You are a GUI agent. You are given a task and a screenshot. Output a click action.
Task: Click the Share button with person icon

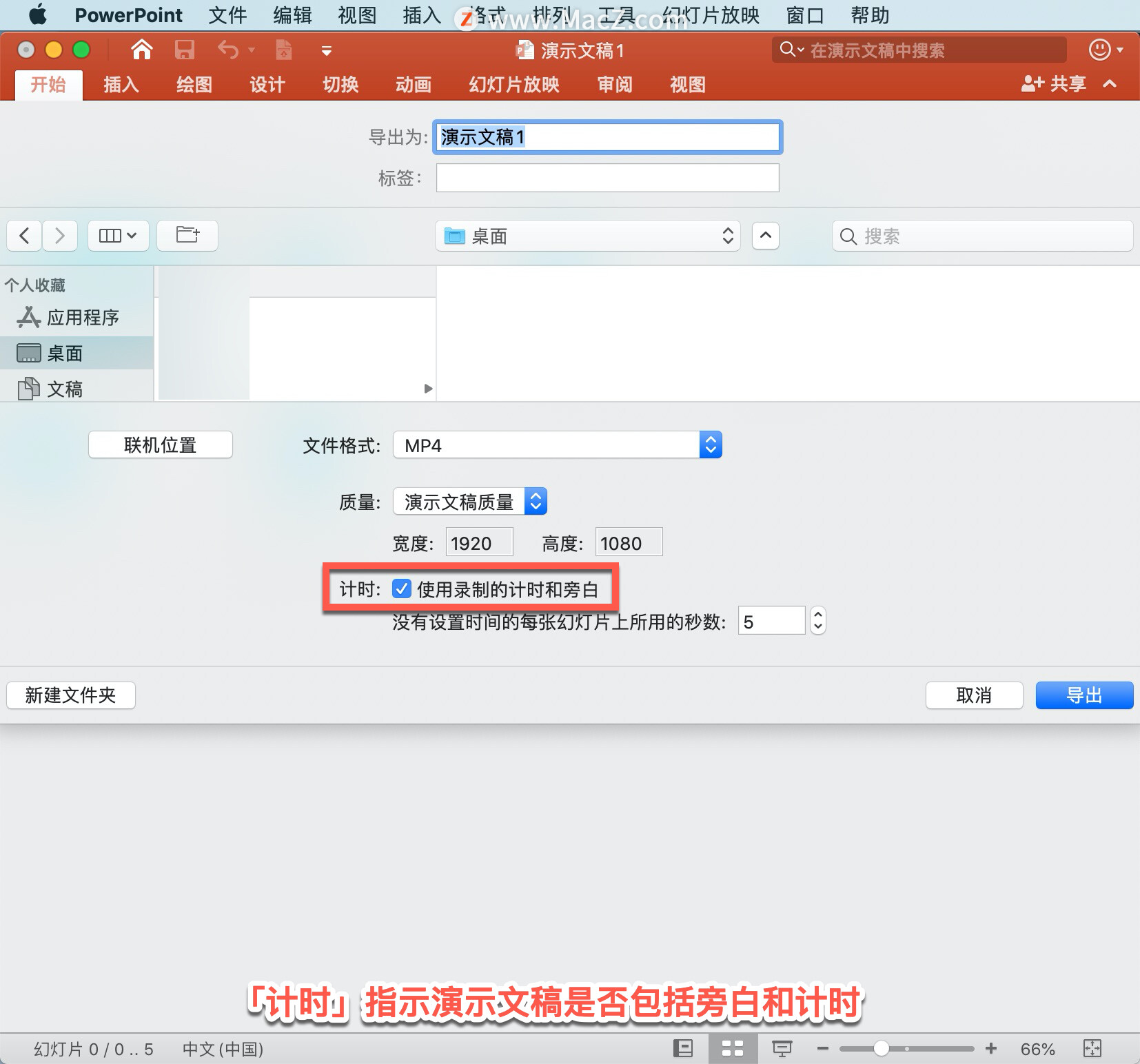tap(1053, 84)
